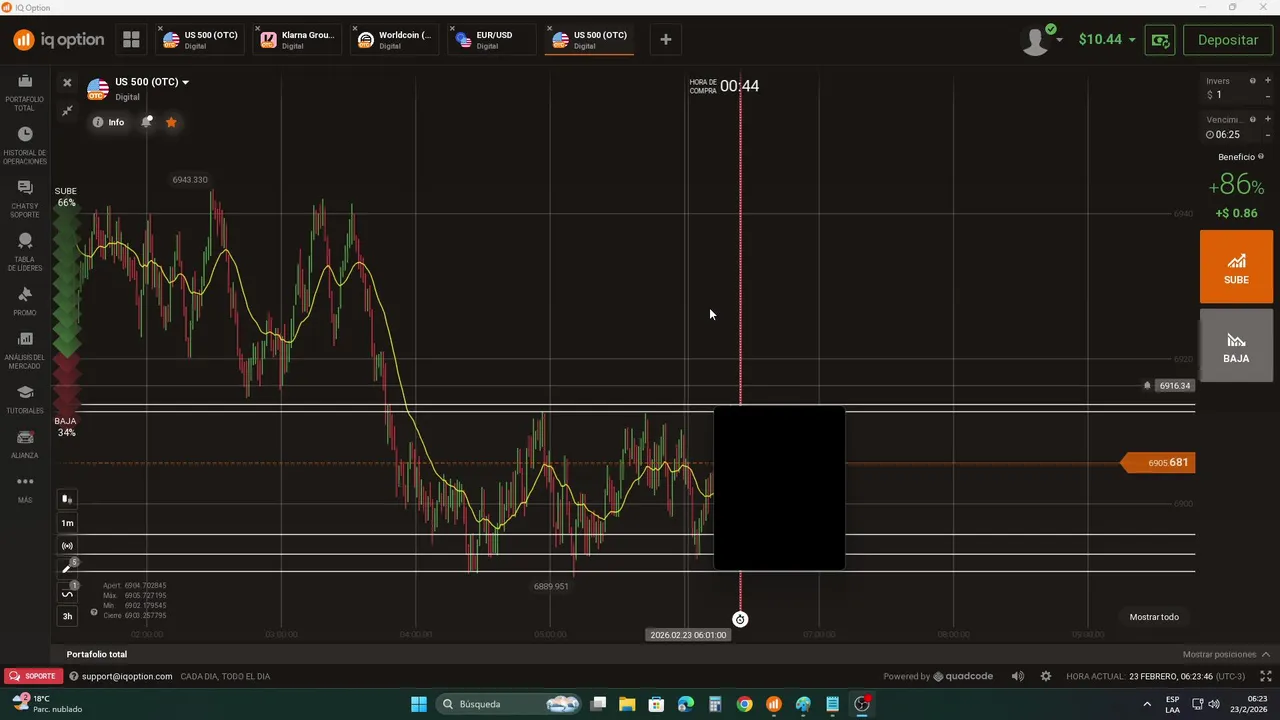Click Mostrar todo on the chart
This screenshot has height=720, width=1280.
pyautogui.click(x=1154, y=617)
